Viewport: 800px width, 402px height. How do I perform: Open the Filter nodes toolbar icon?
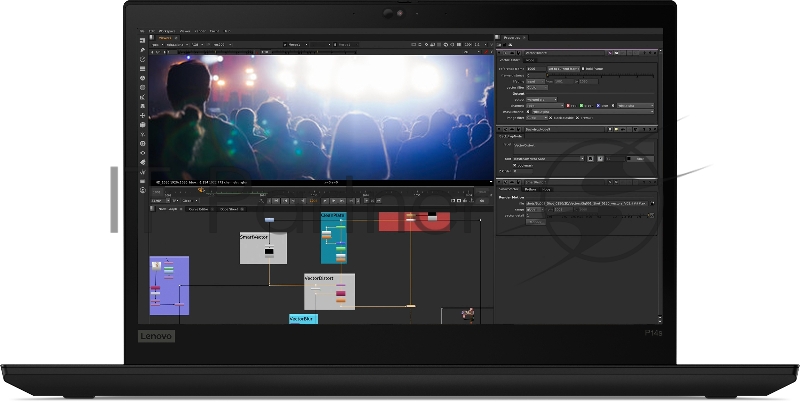[143, 87]
